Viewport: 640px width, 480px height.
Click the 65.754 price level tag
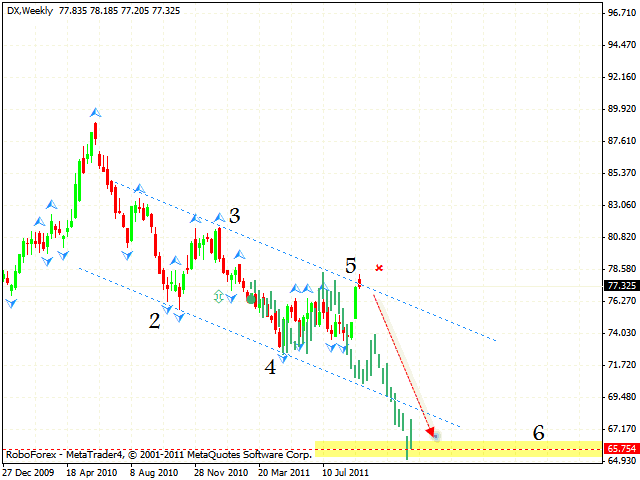click(619, 450)
